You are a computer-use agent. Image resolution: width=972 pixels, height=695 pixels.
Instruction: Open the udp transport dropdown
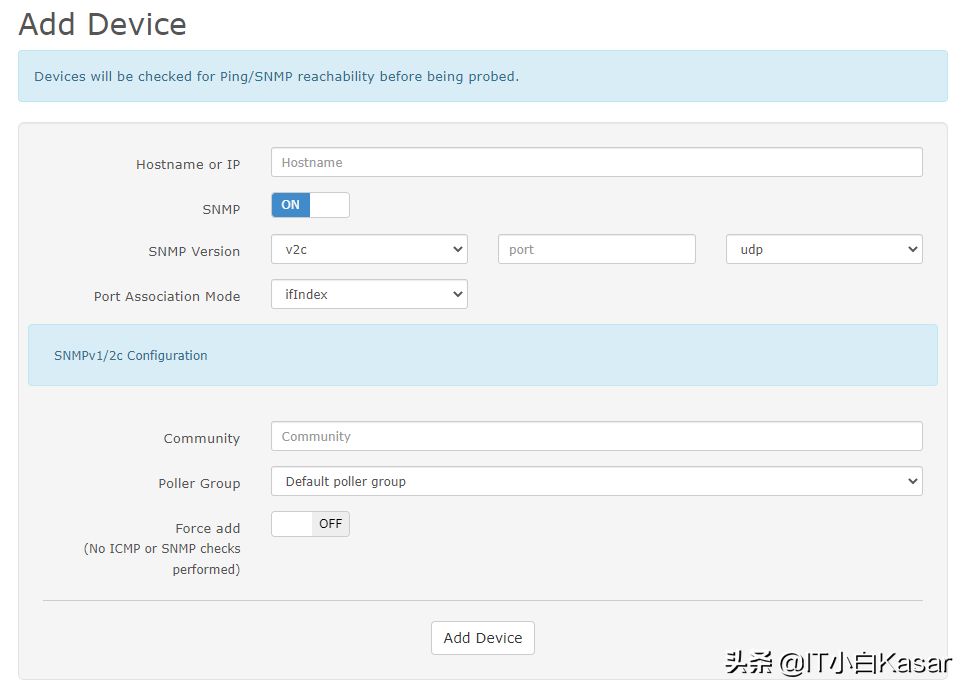point(824,249)
